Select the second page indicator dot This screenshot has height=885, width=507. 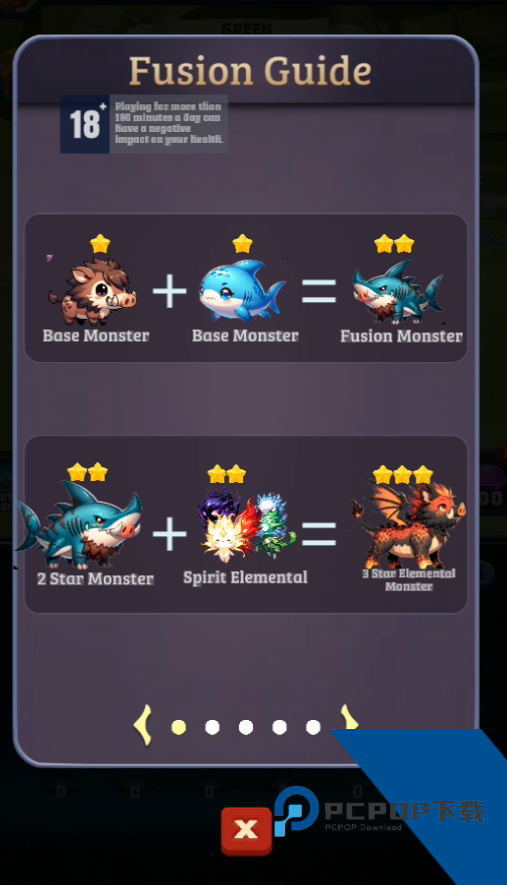tap(212, 727)
